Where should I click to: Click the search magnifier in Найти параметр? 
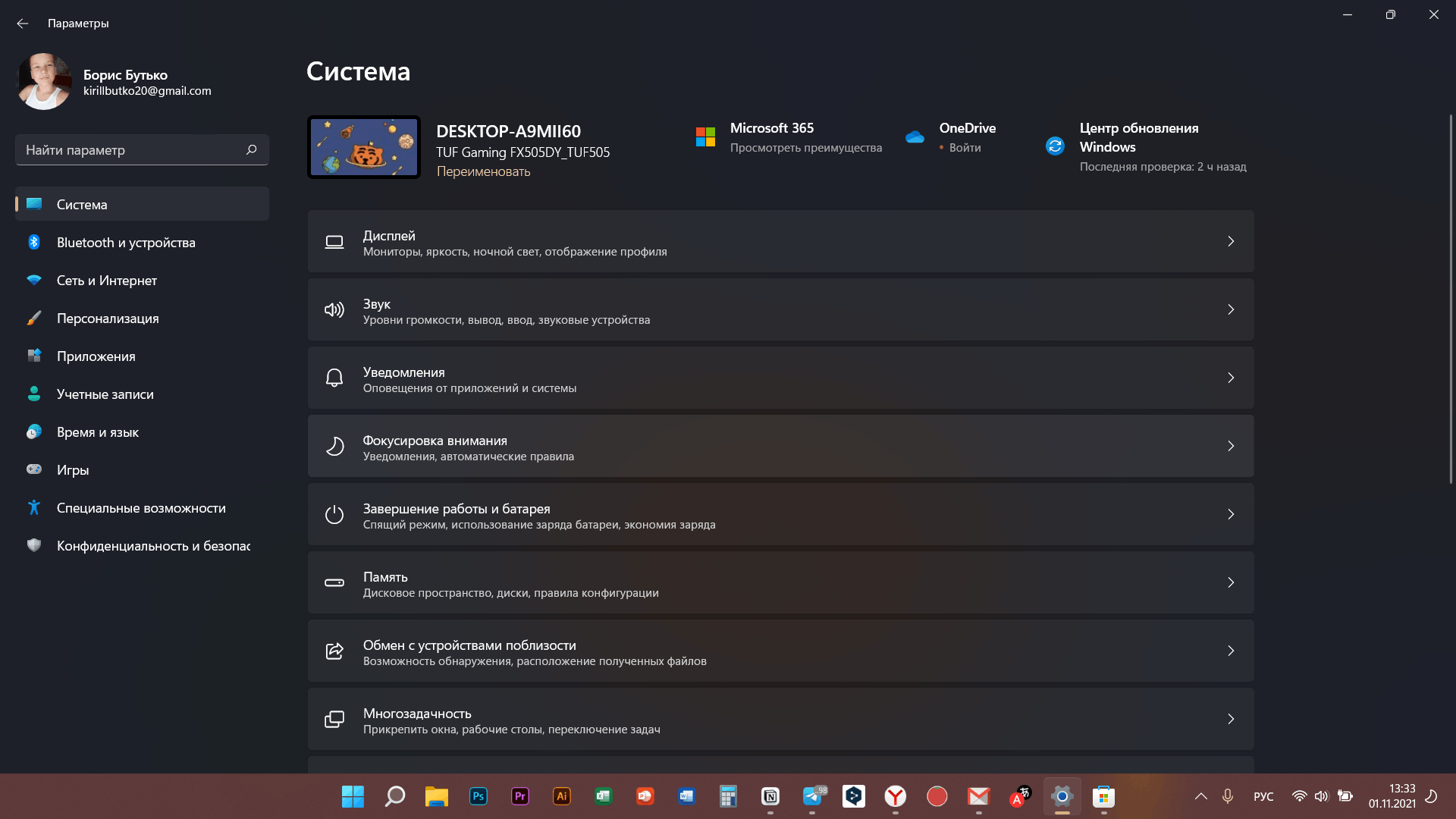[x=251, y=149]
